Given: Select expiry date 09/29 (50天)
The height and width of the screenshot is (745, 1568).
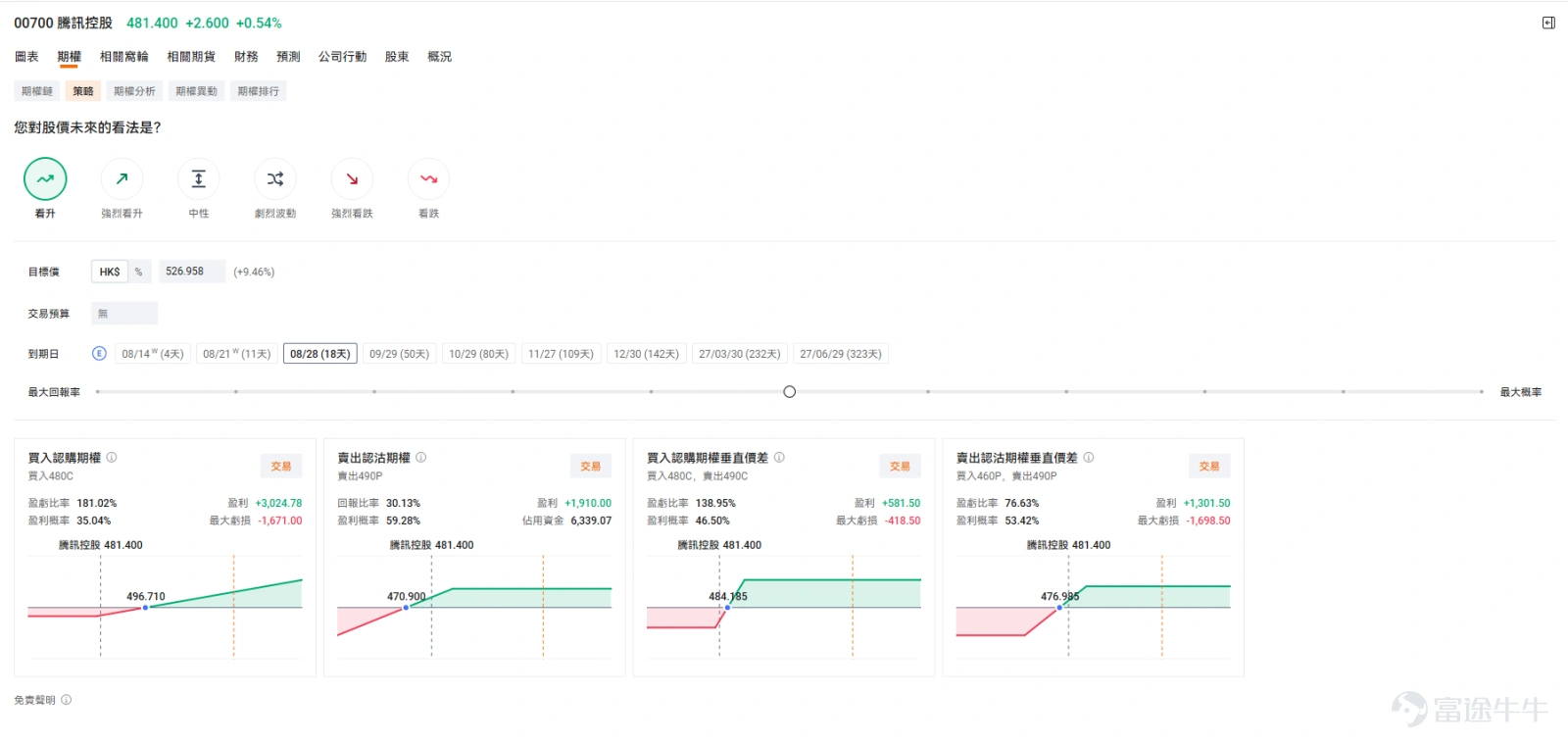Looking at the screenshot, I should click(x=399, y=354).
